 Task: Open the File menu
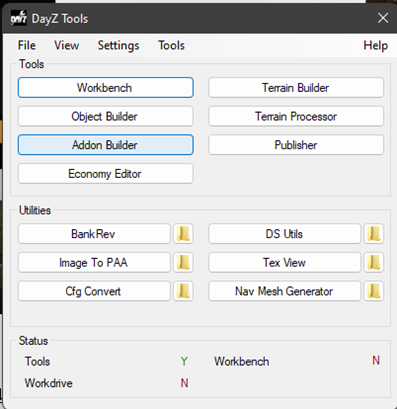(x=27, y=45)
